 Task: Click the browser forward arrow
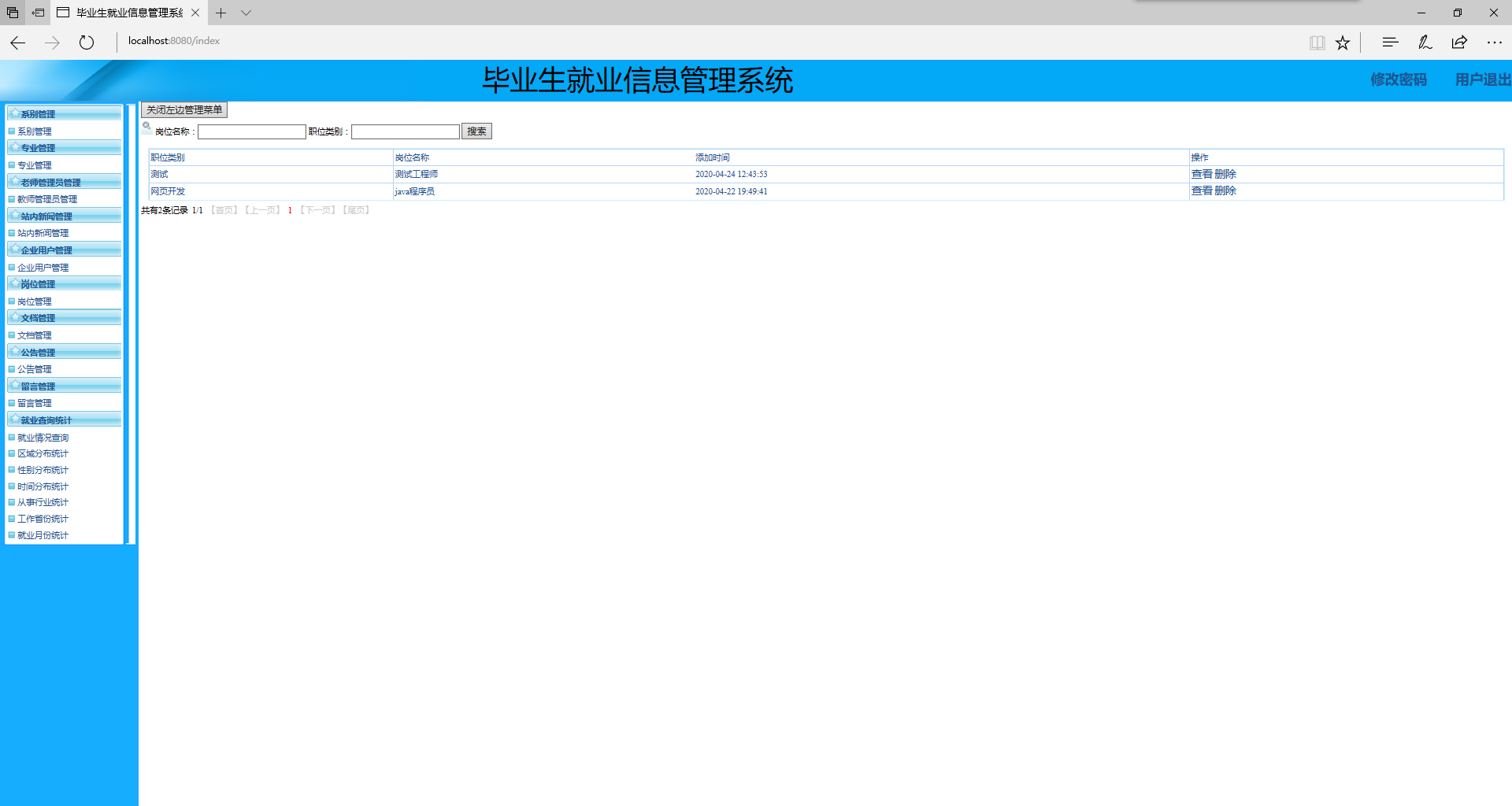coord(52,43)
